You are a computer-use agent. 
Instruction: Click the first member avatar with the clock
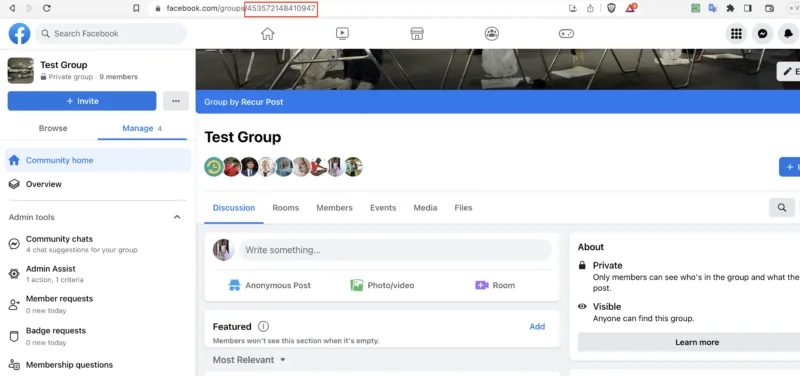point(214,167)
